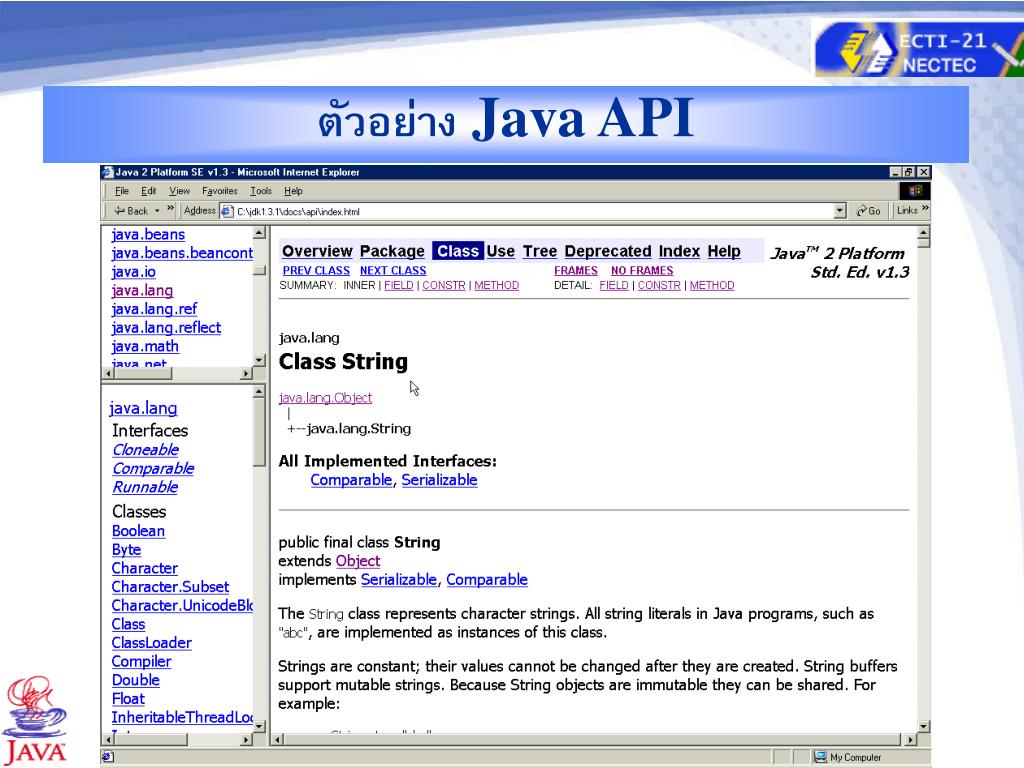Open the Byte class link

point(126,550)
